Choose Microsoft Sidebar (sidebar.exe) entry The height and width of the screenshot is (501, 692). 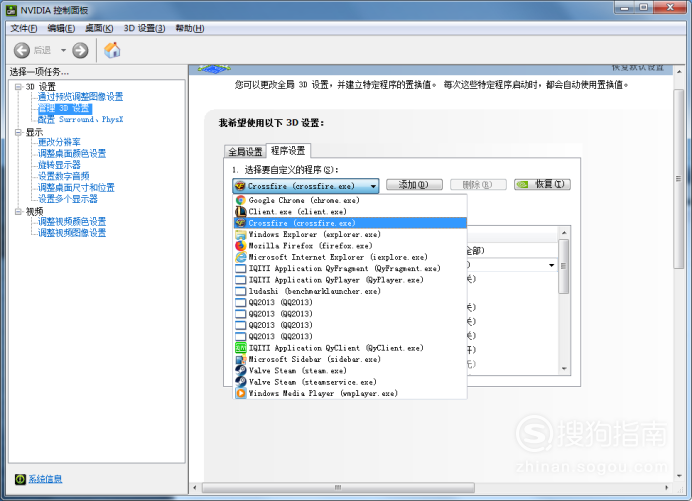click(350, 359)
